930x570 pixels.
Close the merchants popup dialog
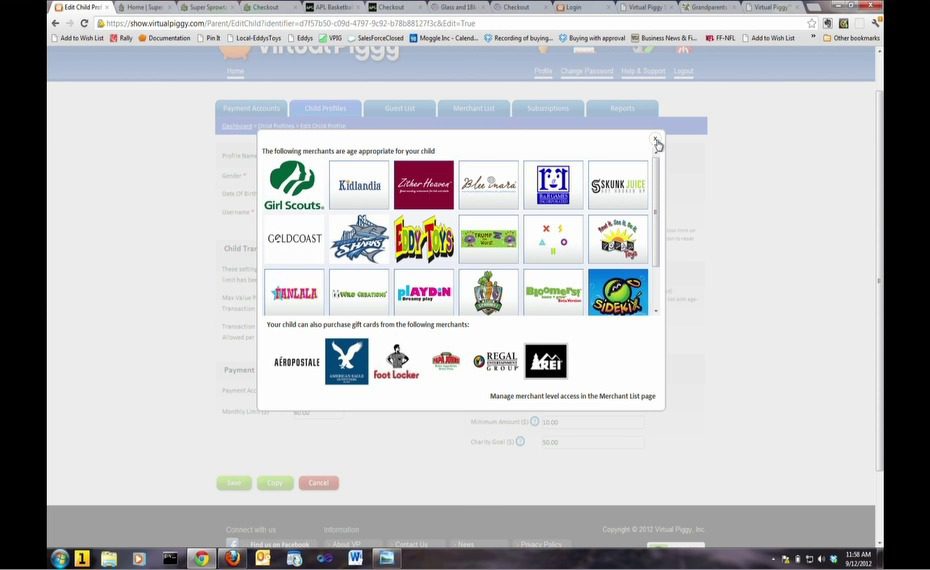coord(655,139)
